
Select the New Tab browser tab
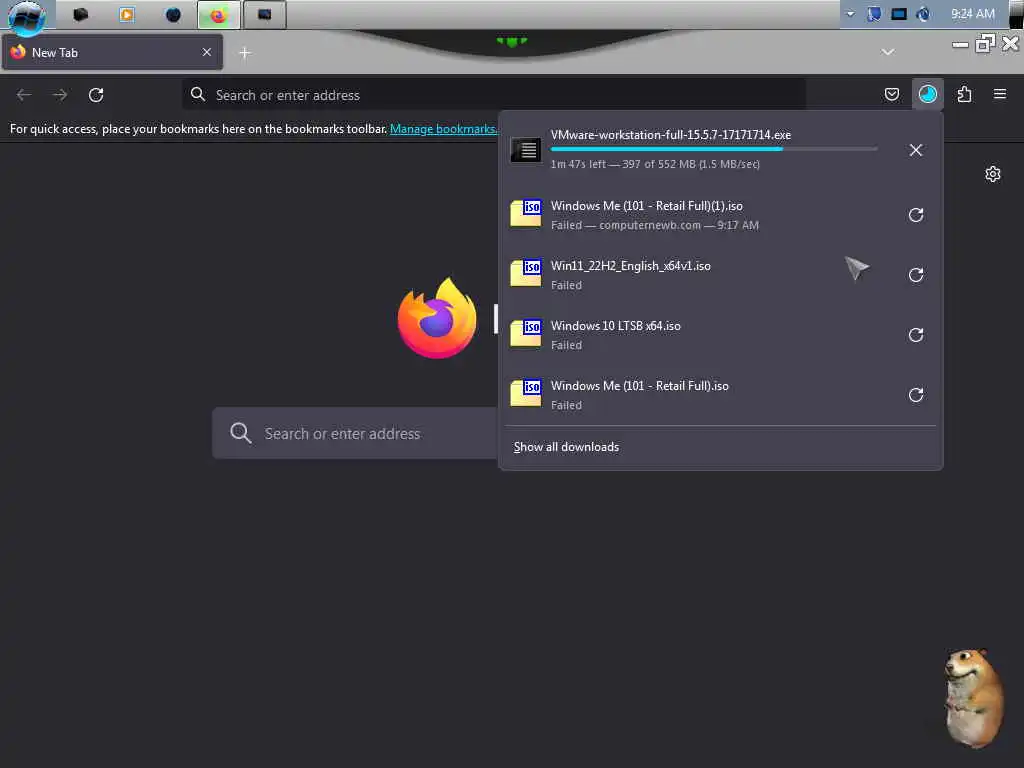pyautogui.click(x=112, y=52)
